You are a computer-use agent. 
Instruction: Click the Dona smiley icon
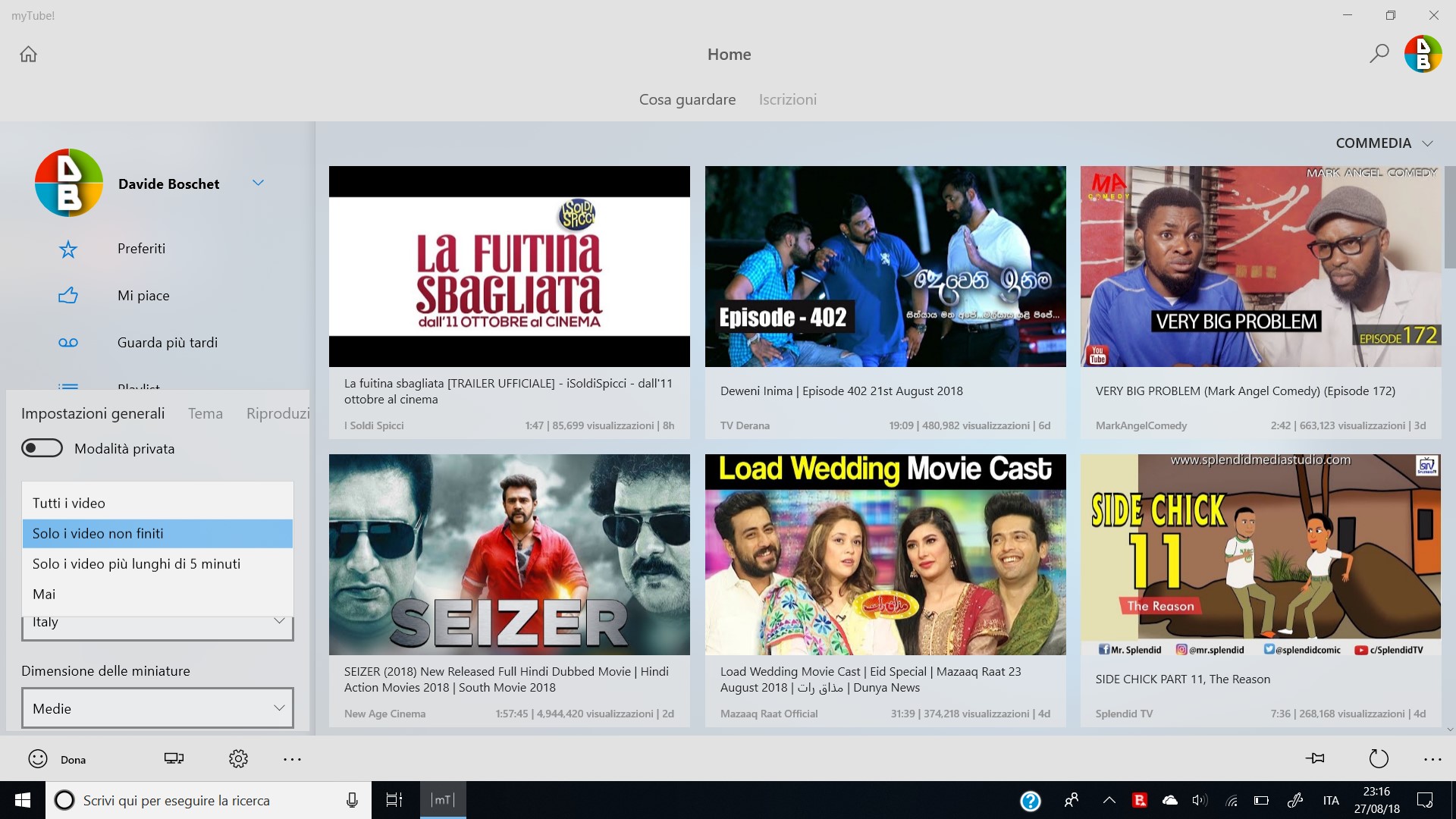[x=38, y=759]
